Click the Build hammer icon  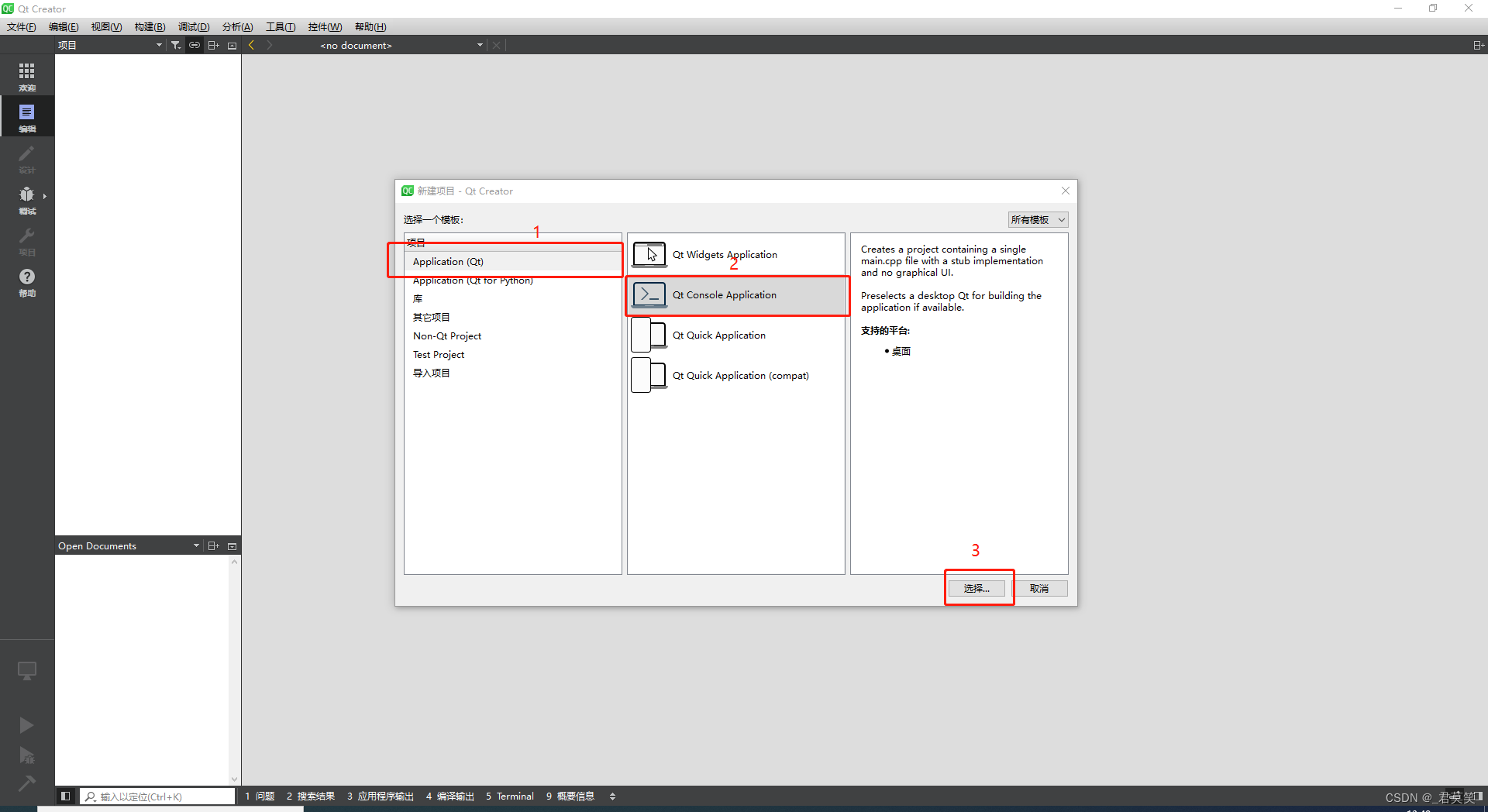click(x=26, y=783)
